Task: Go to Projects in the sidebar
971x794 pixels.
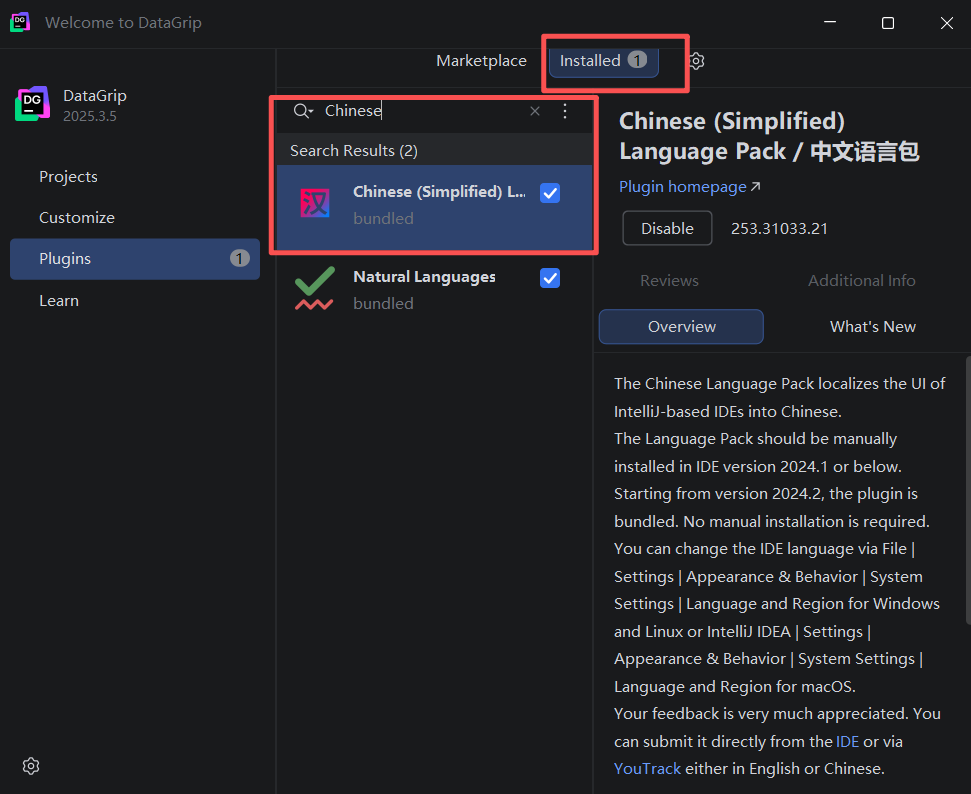Action: pos(68,177)
